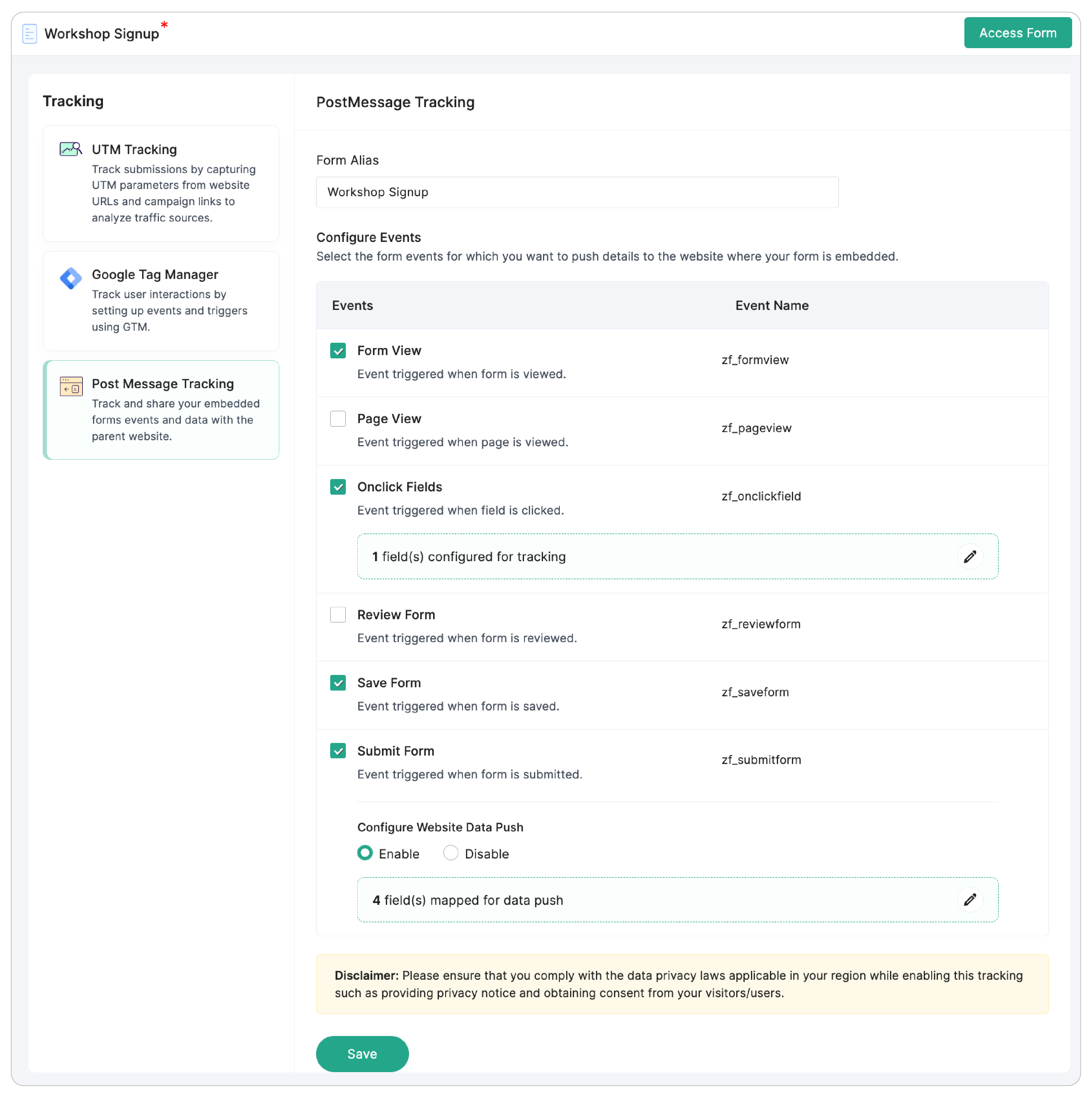The image size is (1092, 1098).
Task: Click the Workshop Signup form title
Action: point(102,33)
